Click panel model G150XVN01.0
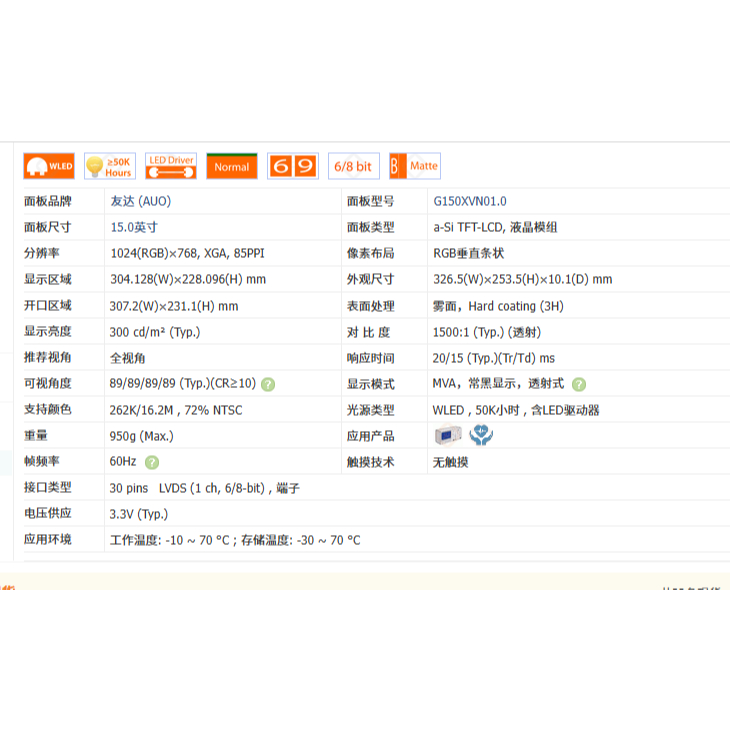Image resolution: width=730 pixels, height=730 pixels. click(x=469, y=201)
